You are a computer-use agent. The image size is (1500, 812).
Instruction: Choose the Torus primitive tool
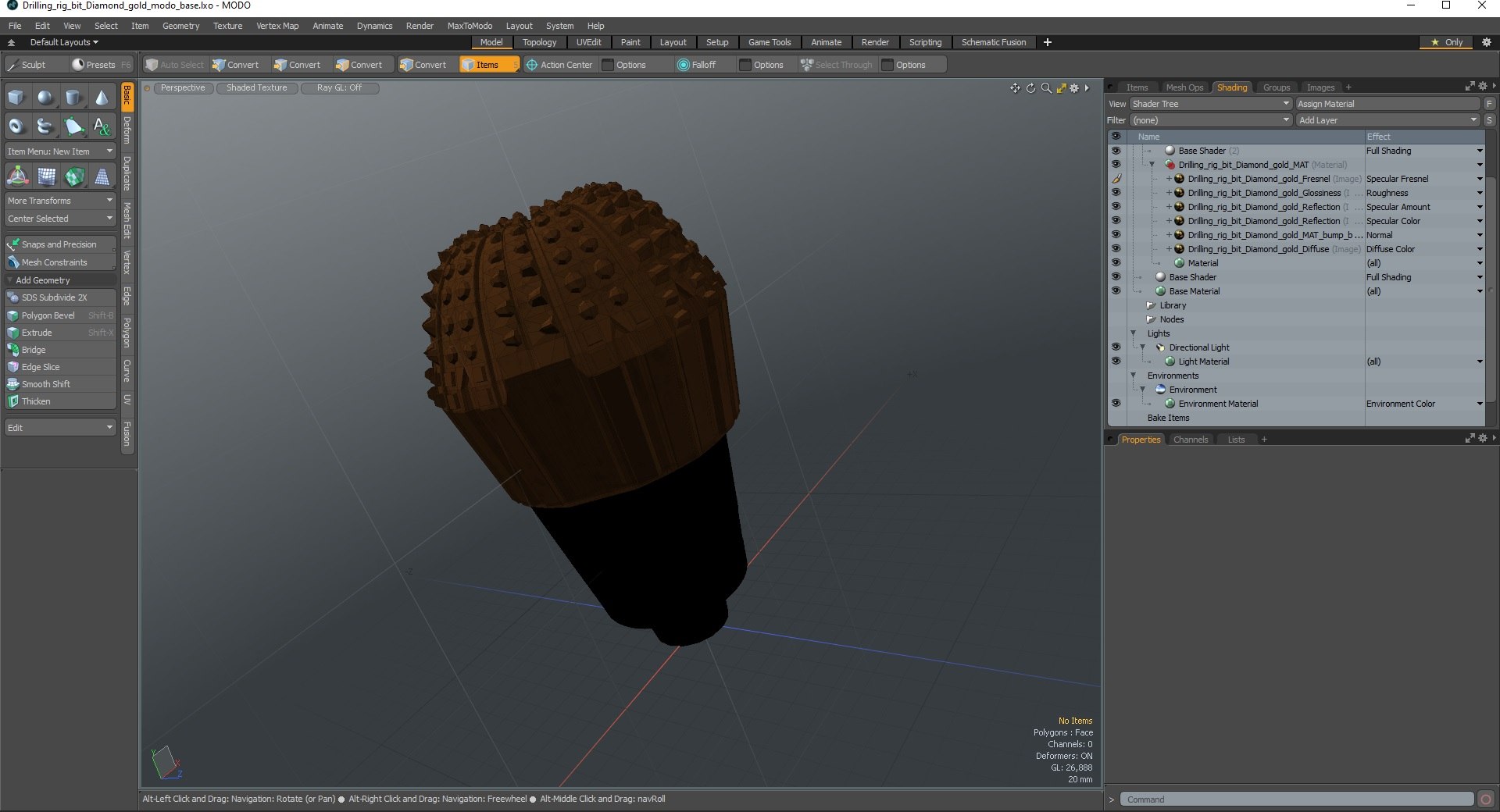pos(16,126)
